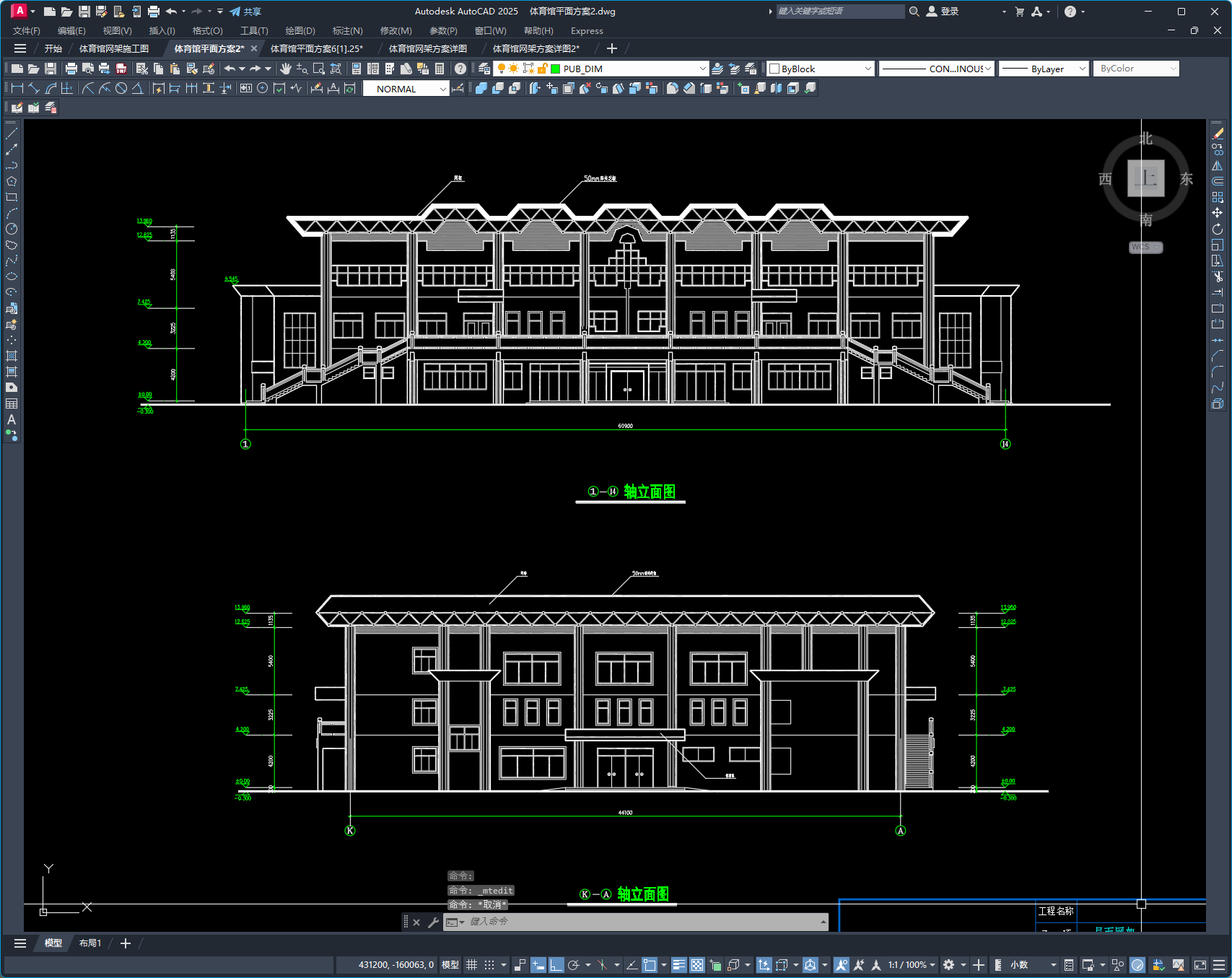Screen dimensions: 1232x978
Task: Click the keyword search box in title bar
Action: point(839,12)
